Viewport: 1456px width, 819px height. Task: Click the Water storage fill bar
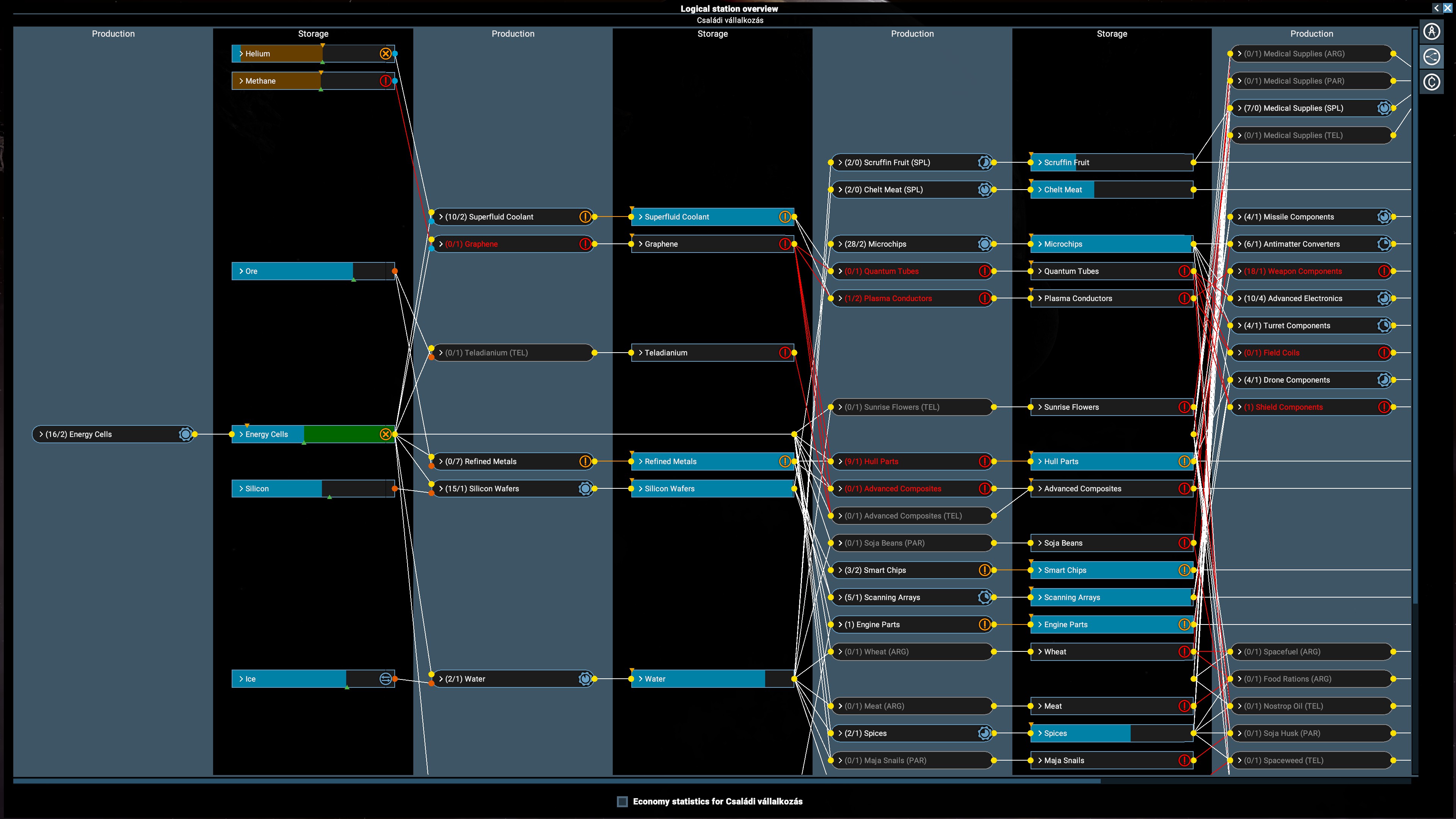(x=712, y=679)
